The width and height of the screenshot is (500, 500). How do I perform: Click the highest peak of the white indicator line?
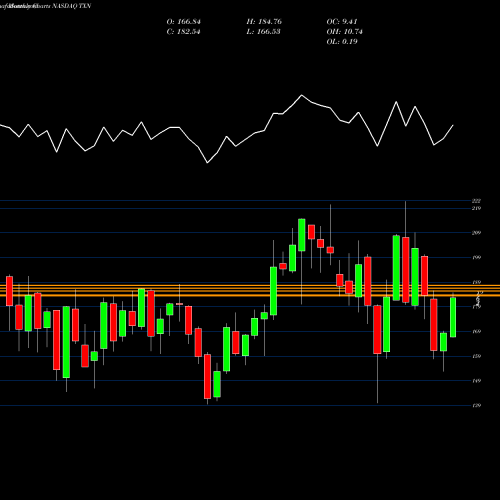[x=302, y=95]
